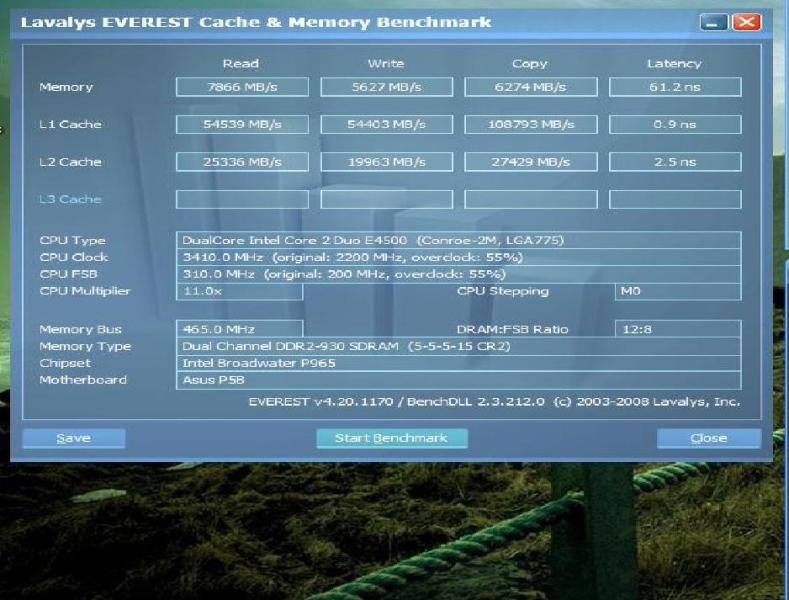This screenshot has height=600, width=789.
Task: Select the Memory Read value 7866 MB/s
Action: 242,87
